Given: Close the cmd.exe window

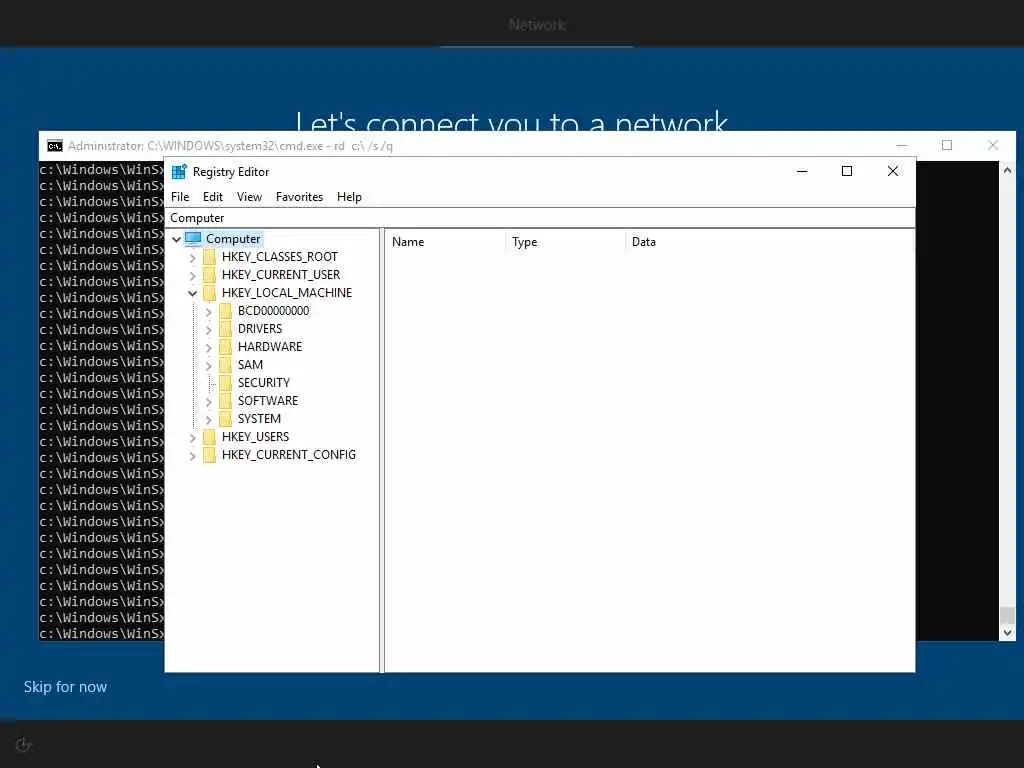Looking at the screenshot, I should pyautogui.click(x=993, y=145).
